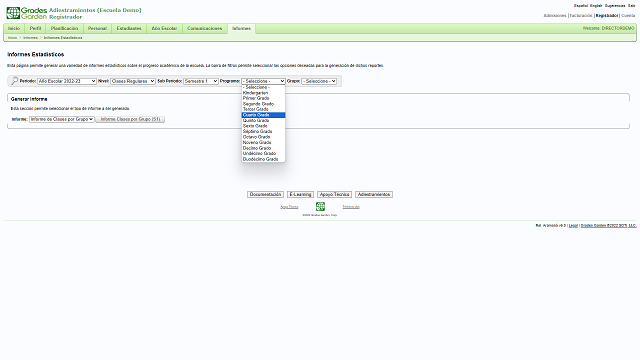The image size is (640, 360).
Task: Open the Informe type dropdown
Action: [62, 119]
